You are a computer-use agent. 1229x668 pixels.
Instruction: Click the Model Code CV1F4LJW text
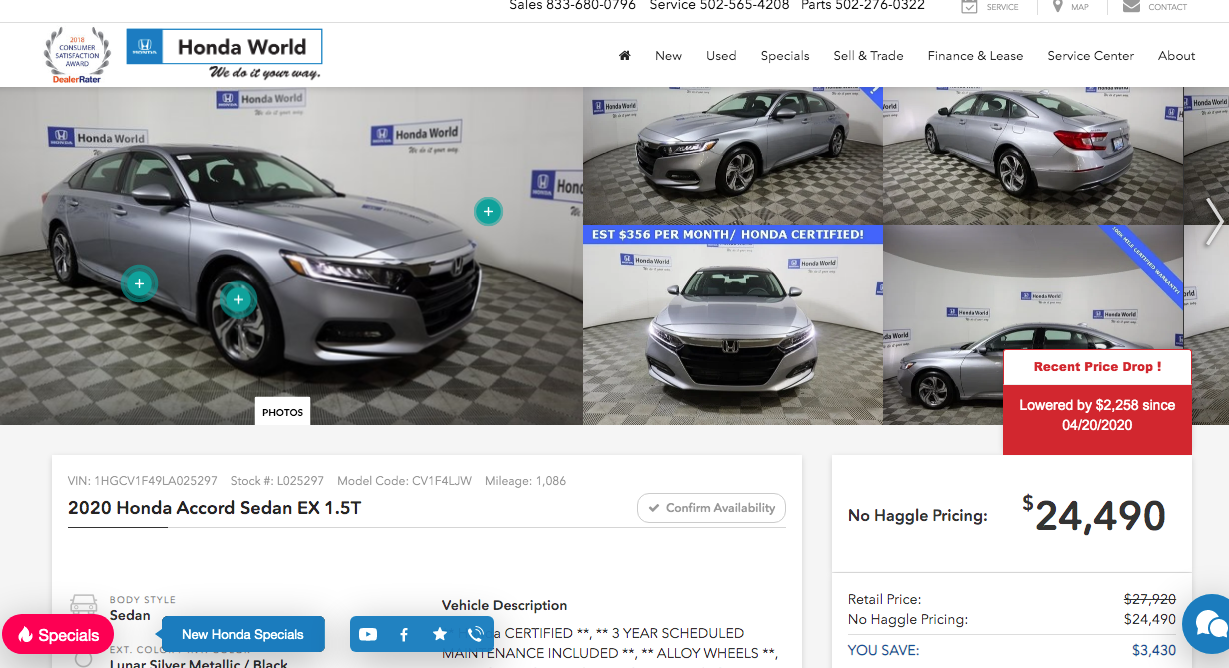(404, 481)
